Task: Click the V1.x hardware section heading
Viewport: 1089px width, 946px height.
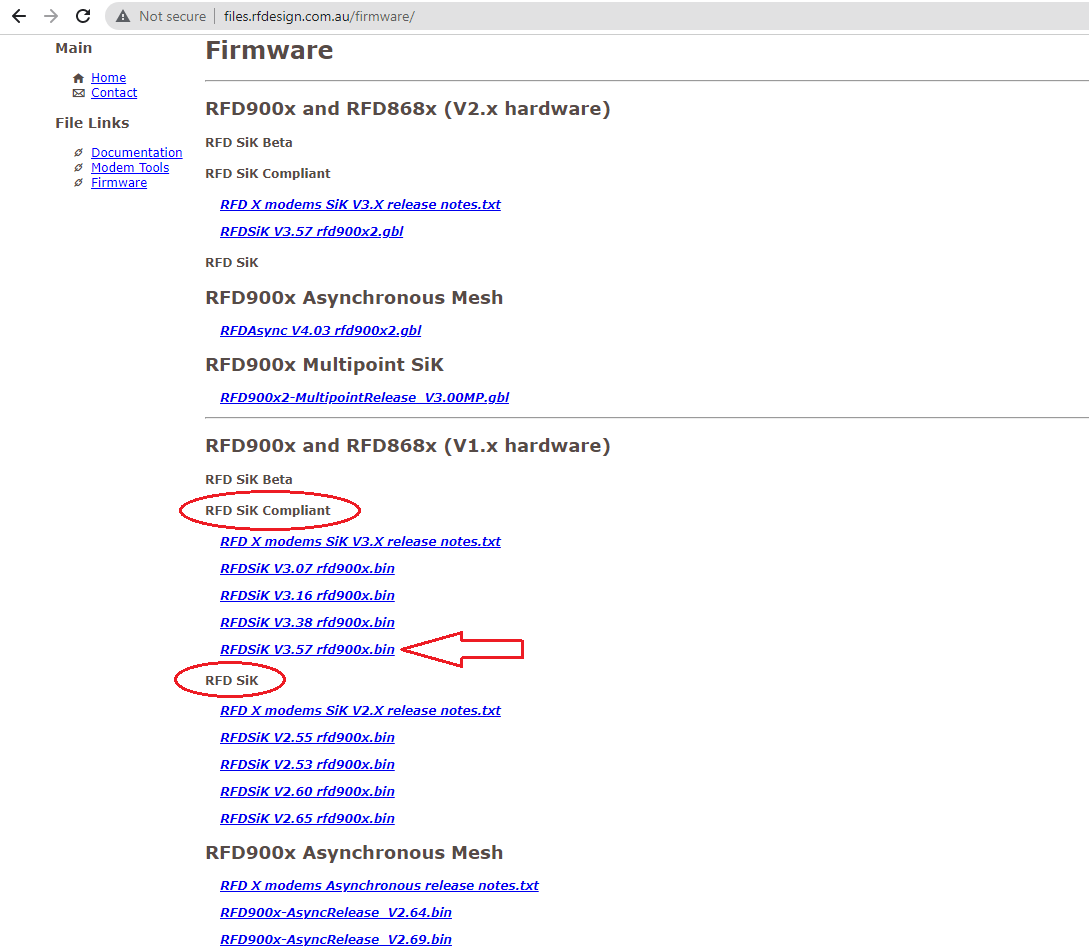Action: click(x=408, y=446)
